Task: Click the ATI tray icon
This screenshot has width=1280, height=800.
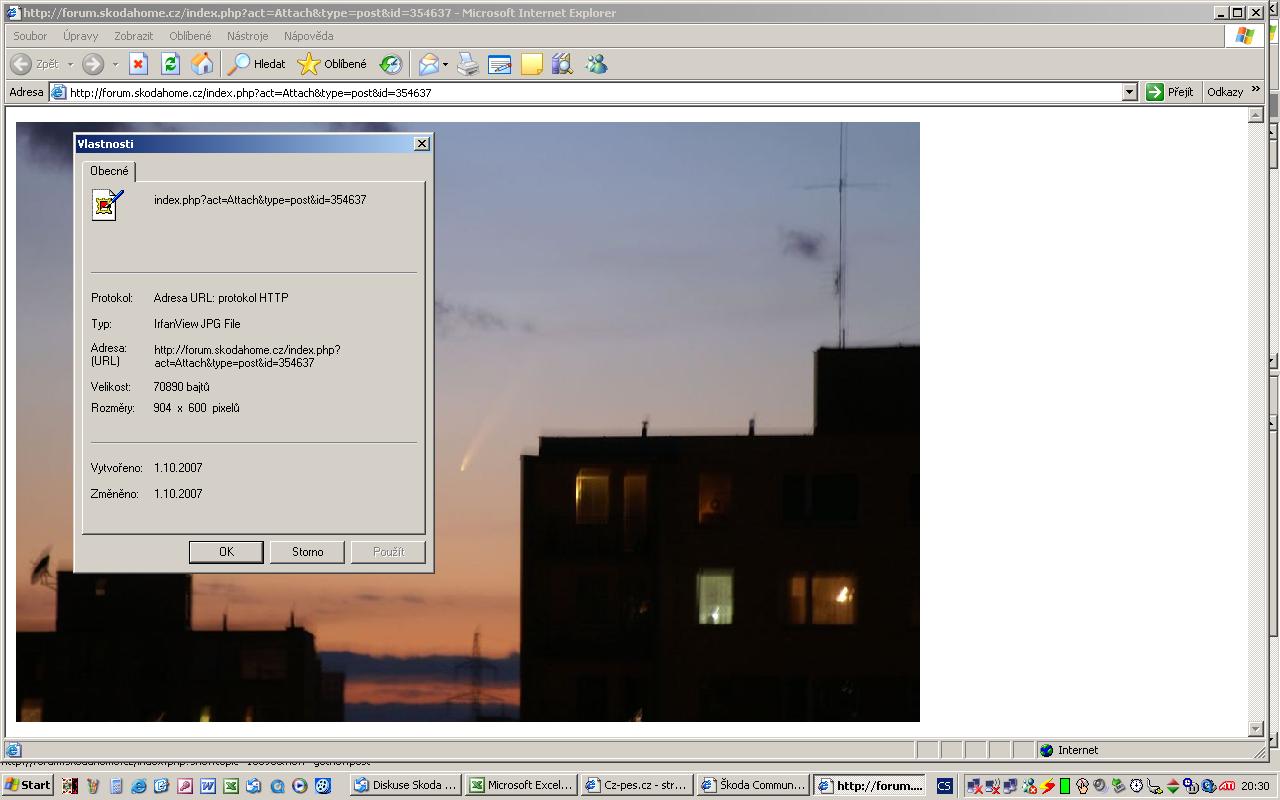Action: (1227, 786)
